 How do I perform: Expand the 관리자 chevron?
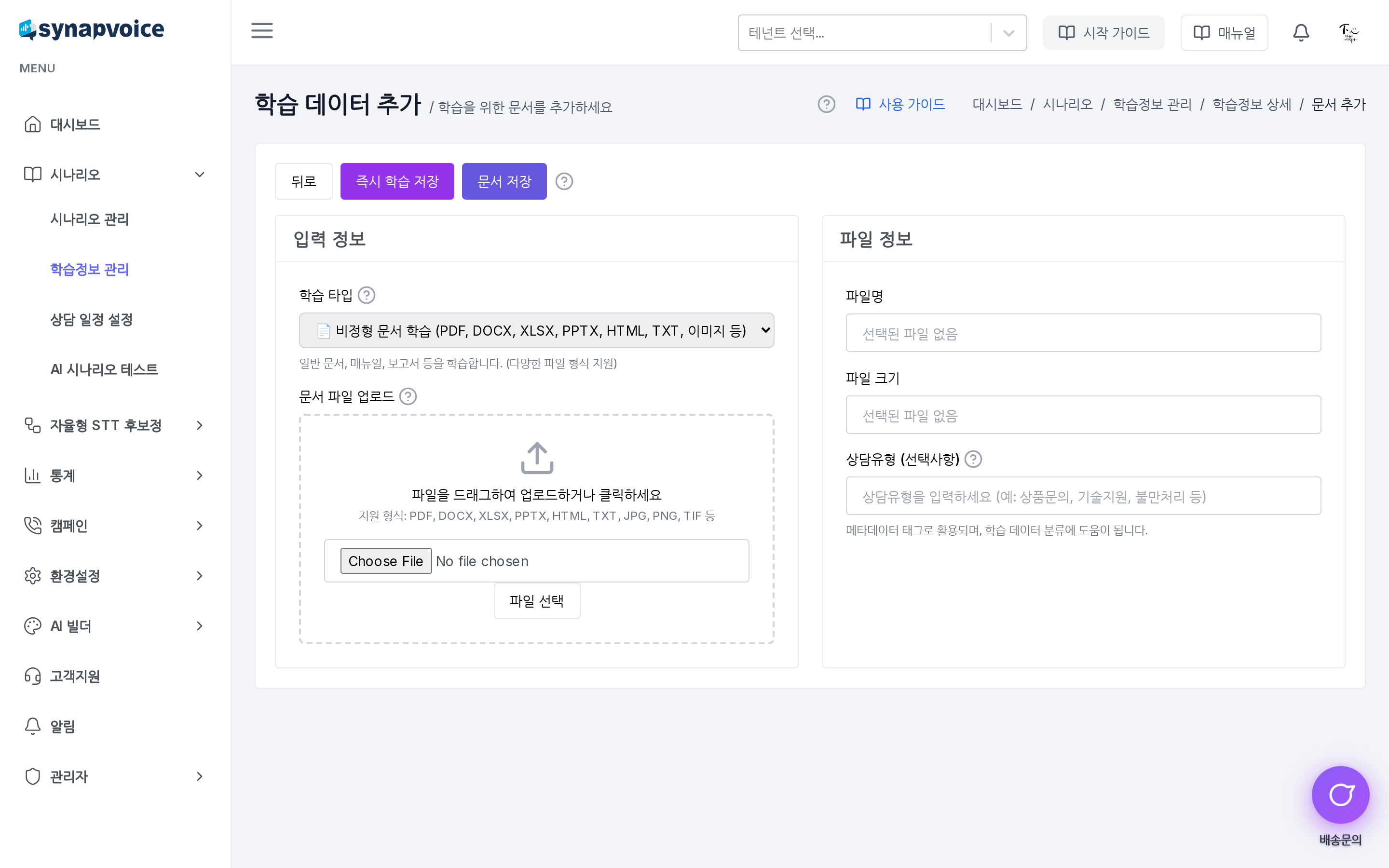tap(199, 776)
